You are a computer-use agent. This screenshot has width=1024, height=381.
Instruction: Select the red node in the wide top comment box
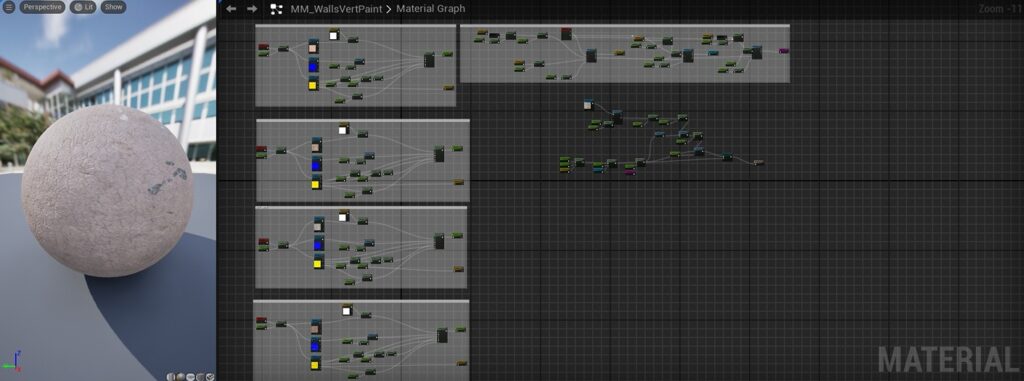(566, 33)
